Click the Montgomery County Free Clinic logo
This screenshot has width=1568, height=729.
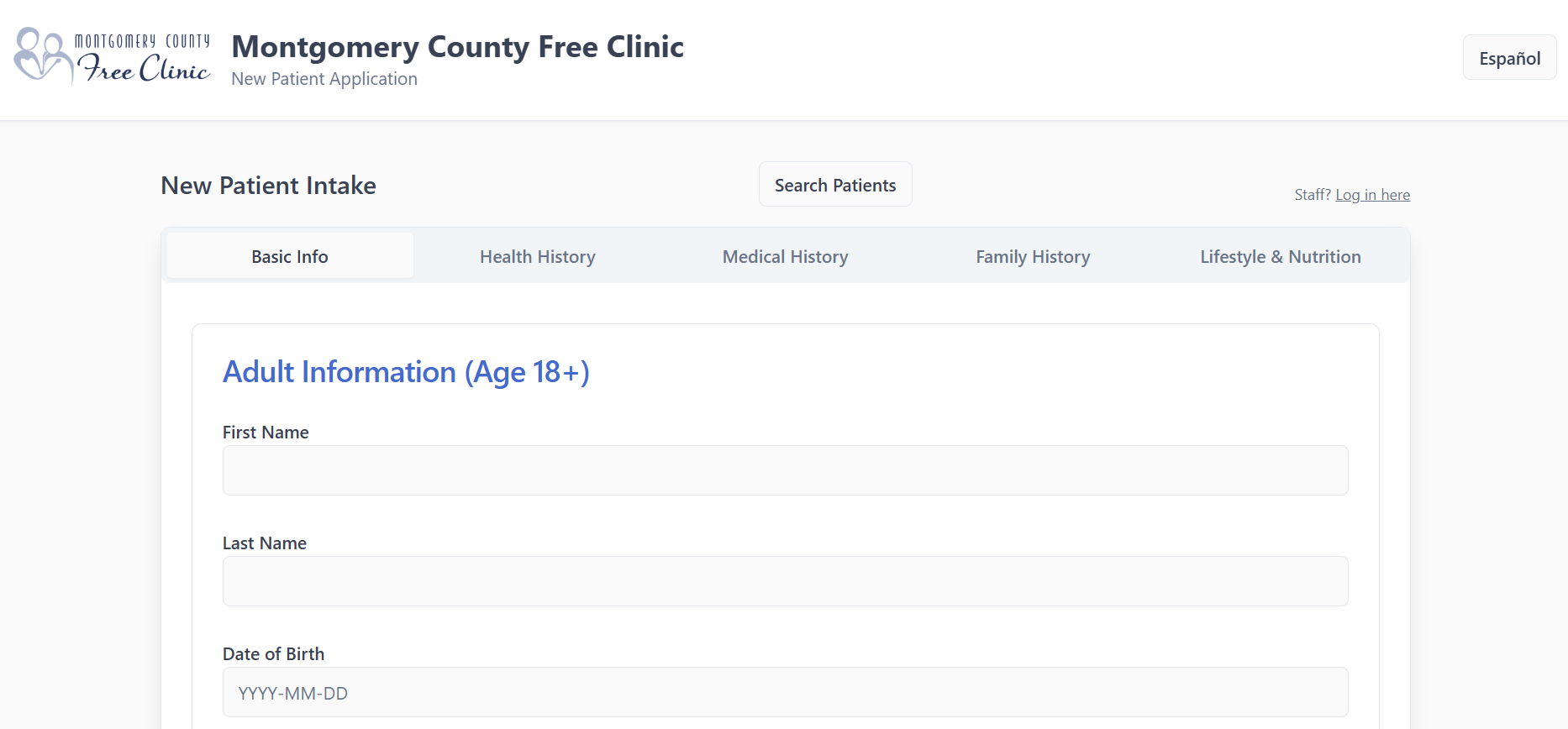point(111,57)
